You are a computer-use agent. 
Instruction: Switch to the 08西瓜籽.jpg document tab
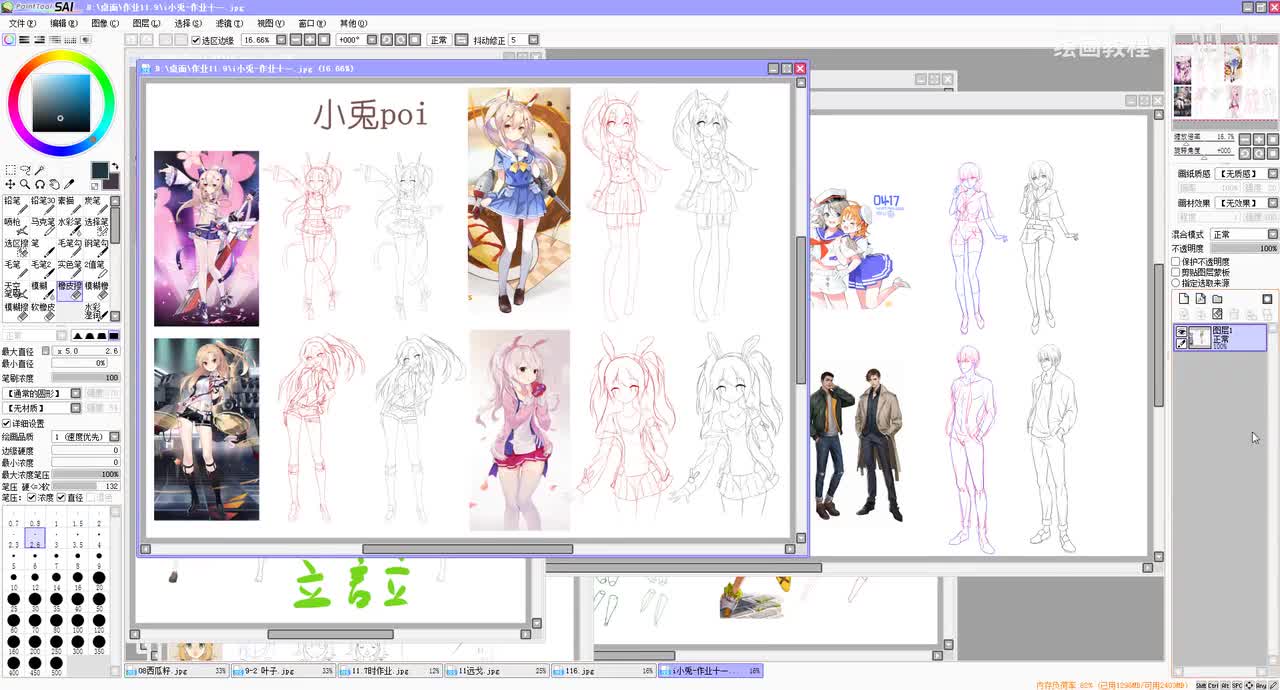click(177, 671)
